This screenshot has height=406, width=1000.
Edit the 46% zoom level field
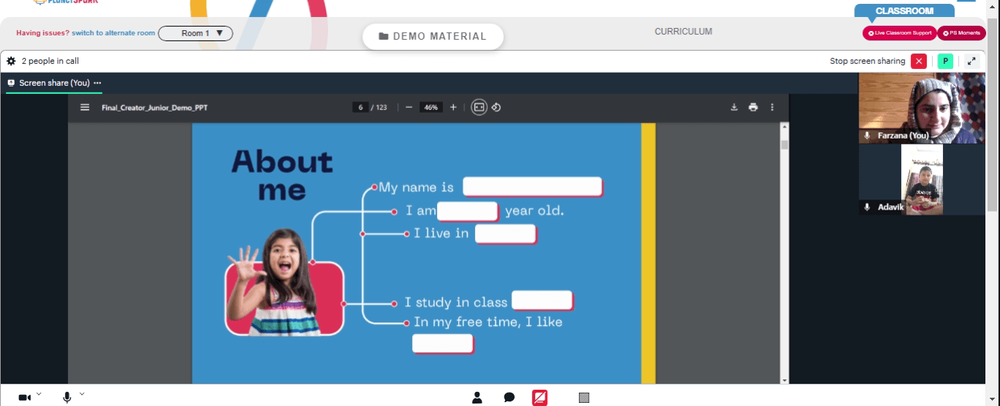pos(431,107)
